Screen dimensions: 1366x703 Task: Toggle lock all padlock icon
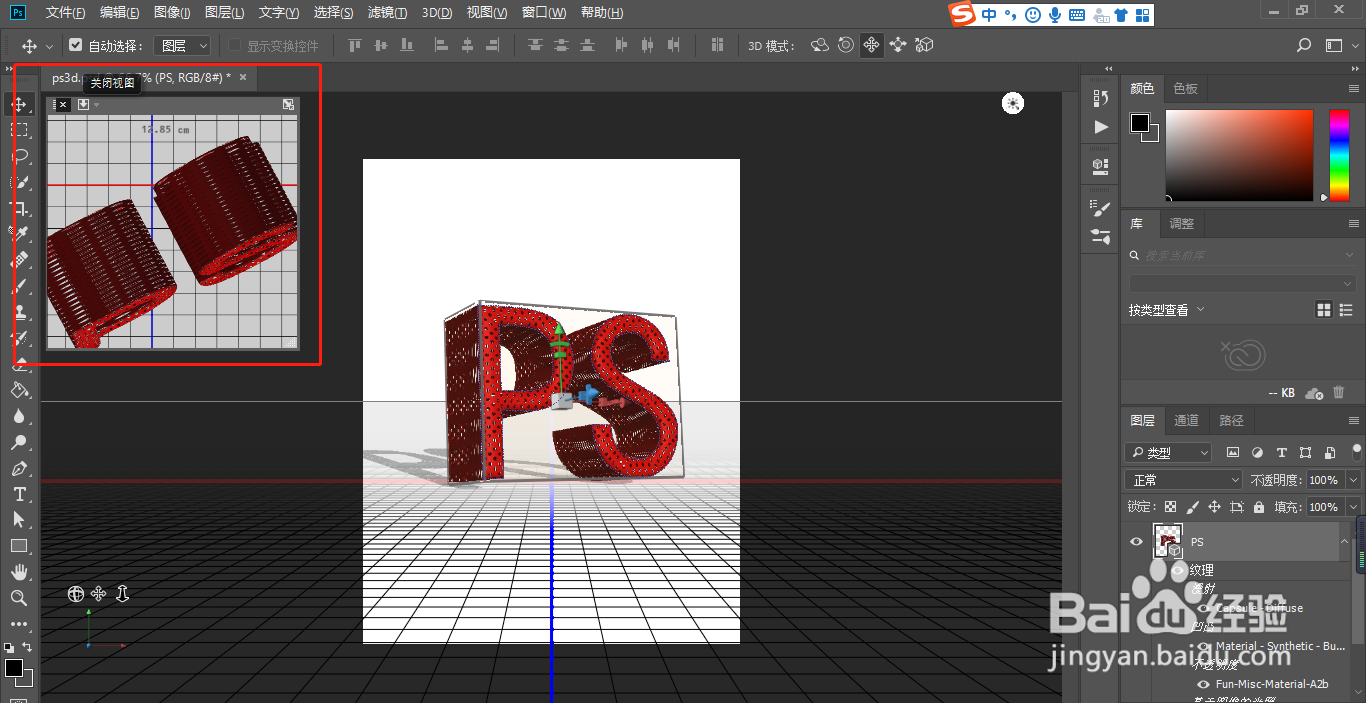(x=1259, y=507)
